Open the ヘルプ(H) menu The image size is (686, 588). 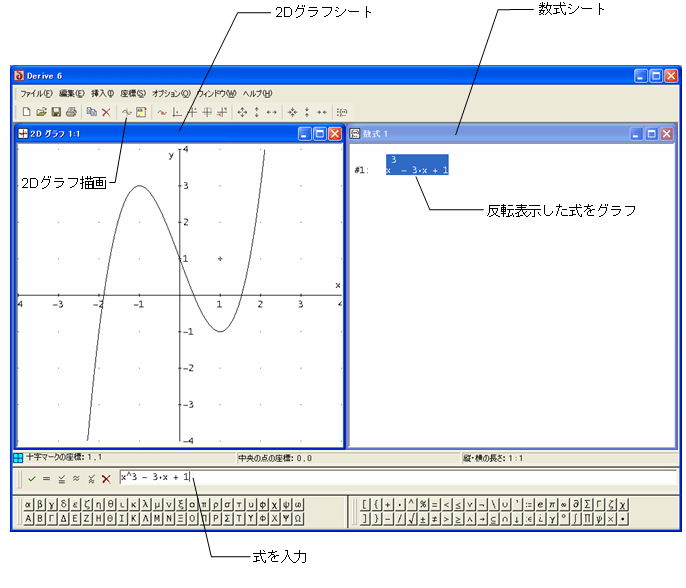pos(257,94)
